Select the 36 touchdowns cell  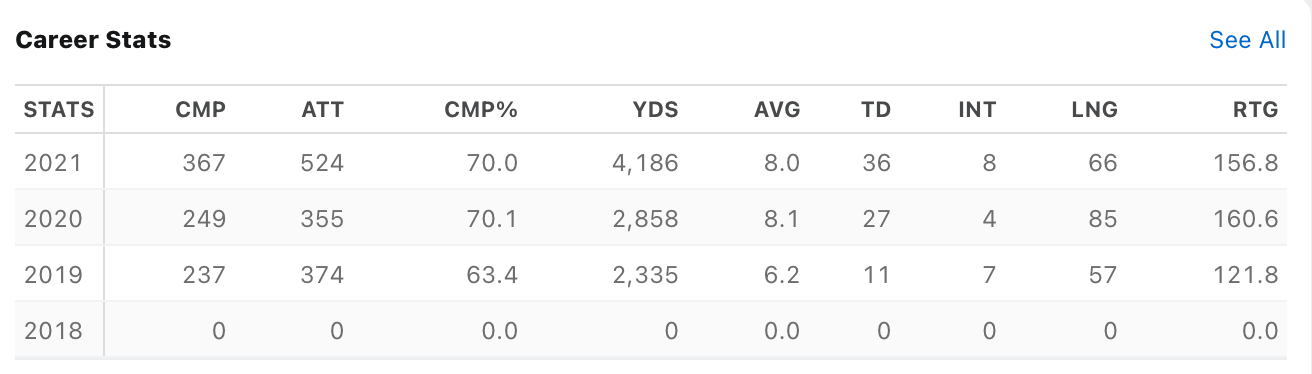(876, 162)
